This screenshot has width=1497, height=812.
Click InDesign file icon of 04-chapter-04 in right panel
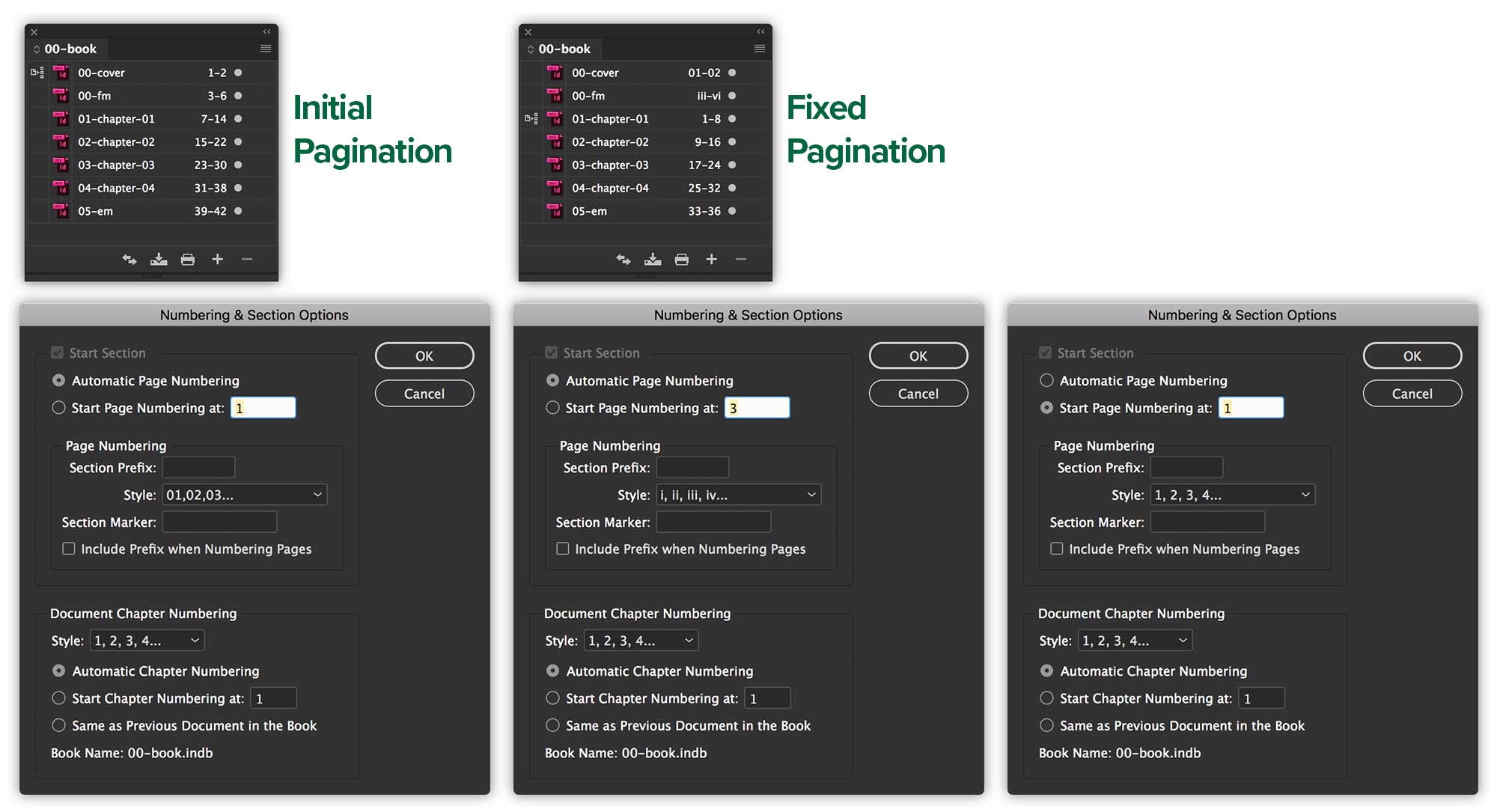[x=555, y=188]
